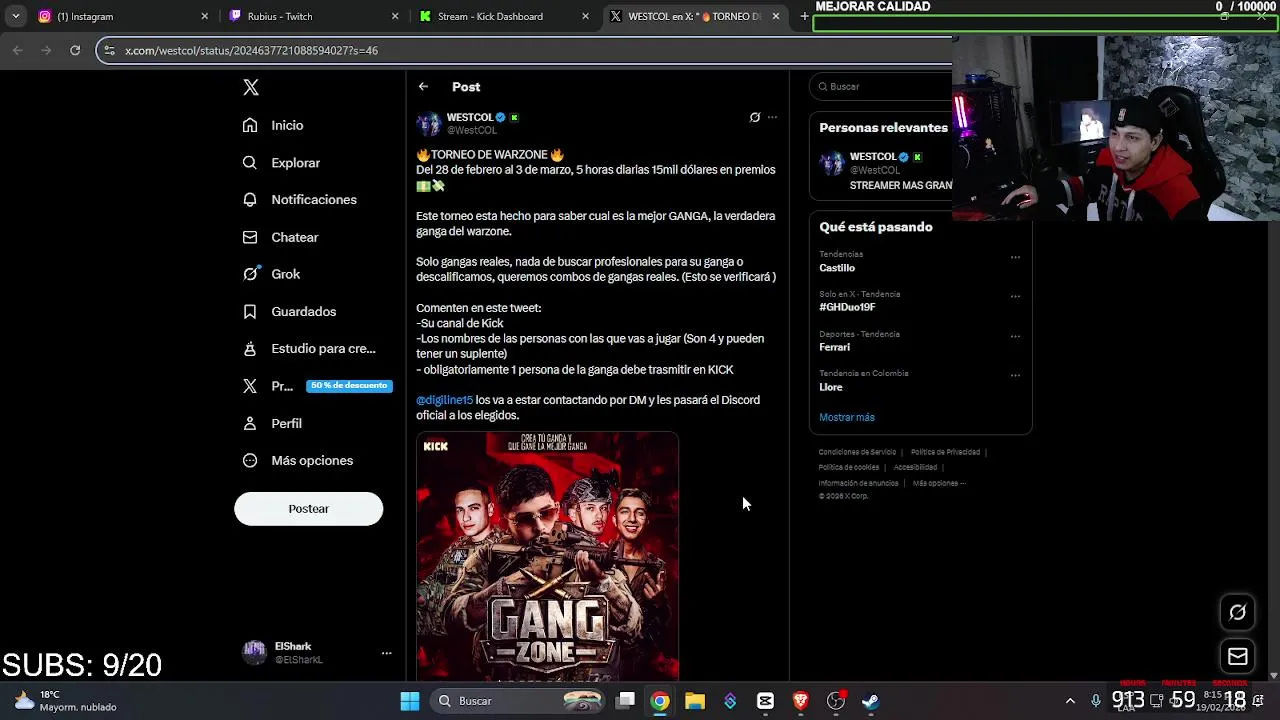The image size is (1280, 720).
Task: Open Steam from the taskbar
Action: coord(871,701)
